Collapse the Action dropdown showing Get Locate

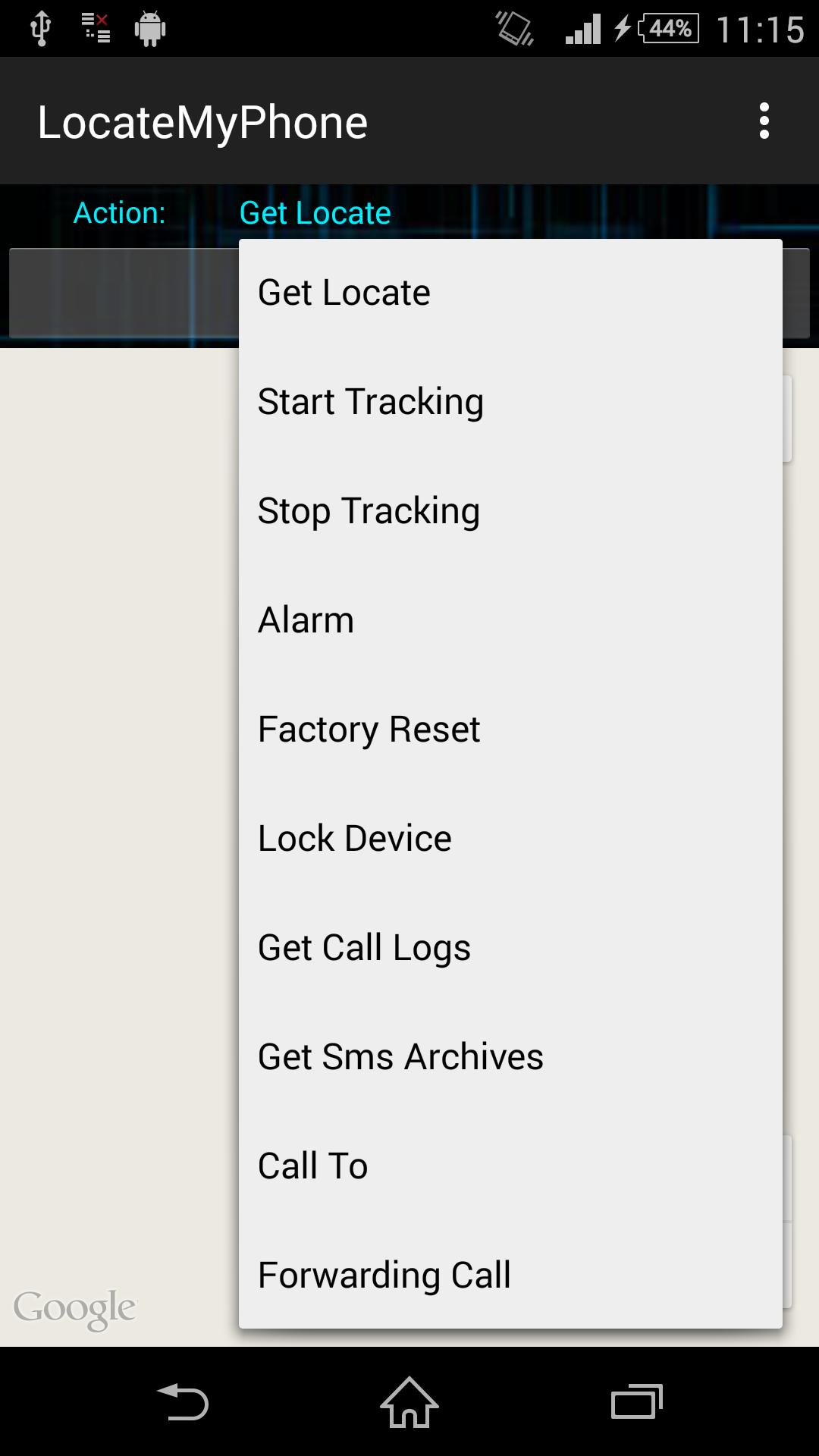click(315, 213)
